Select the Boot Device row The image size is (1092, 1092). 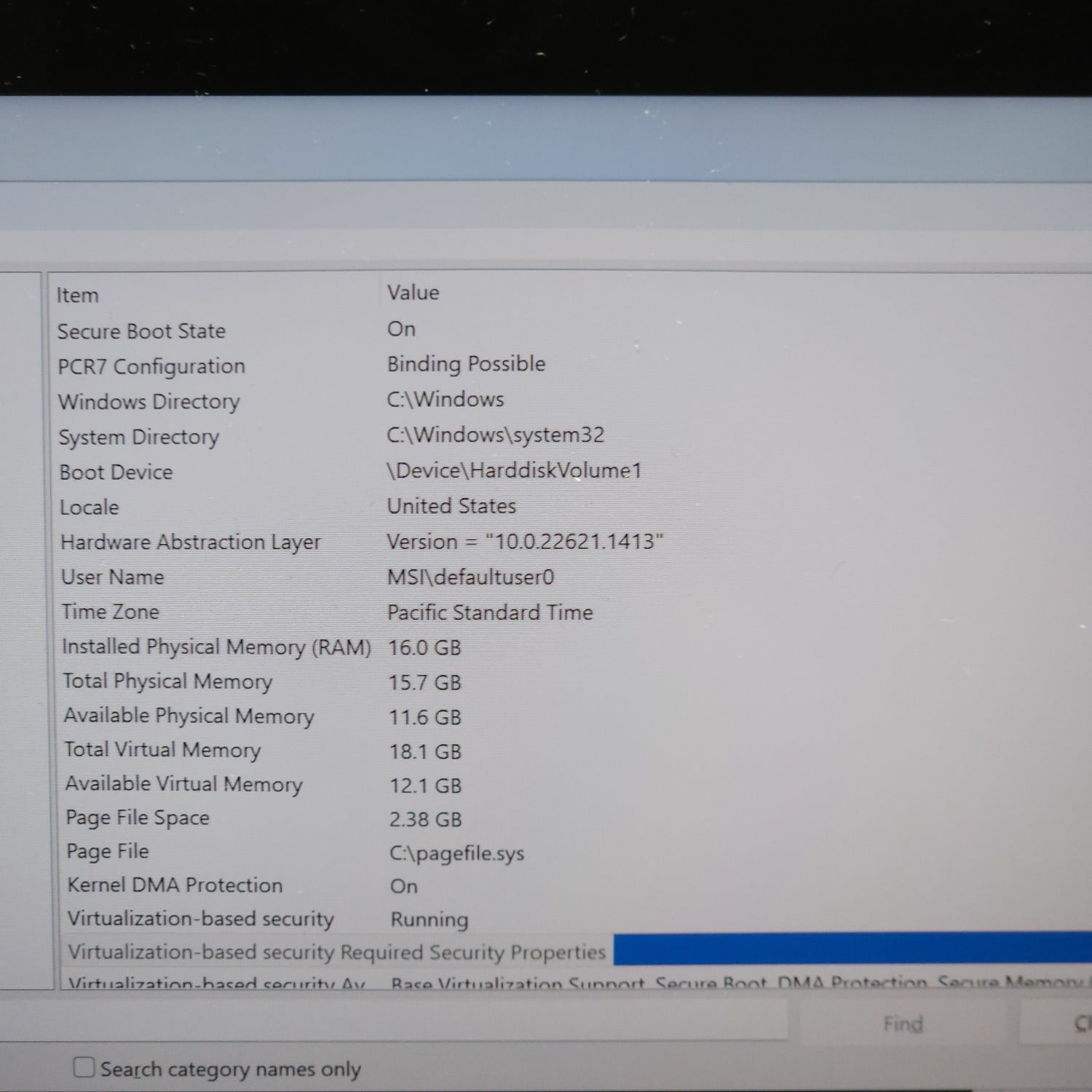pyautogui.click(x=116, y=472)
